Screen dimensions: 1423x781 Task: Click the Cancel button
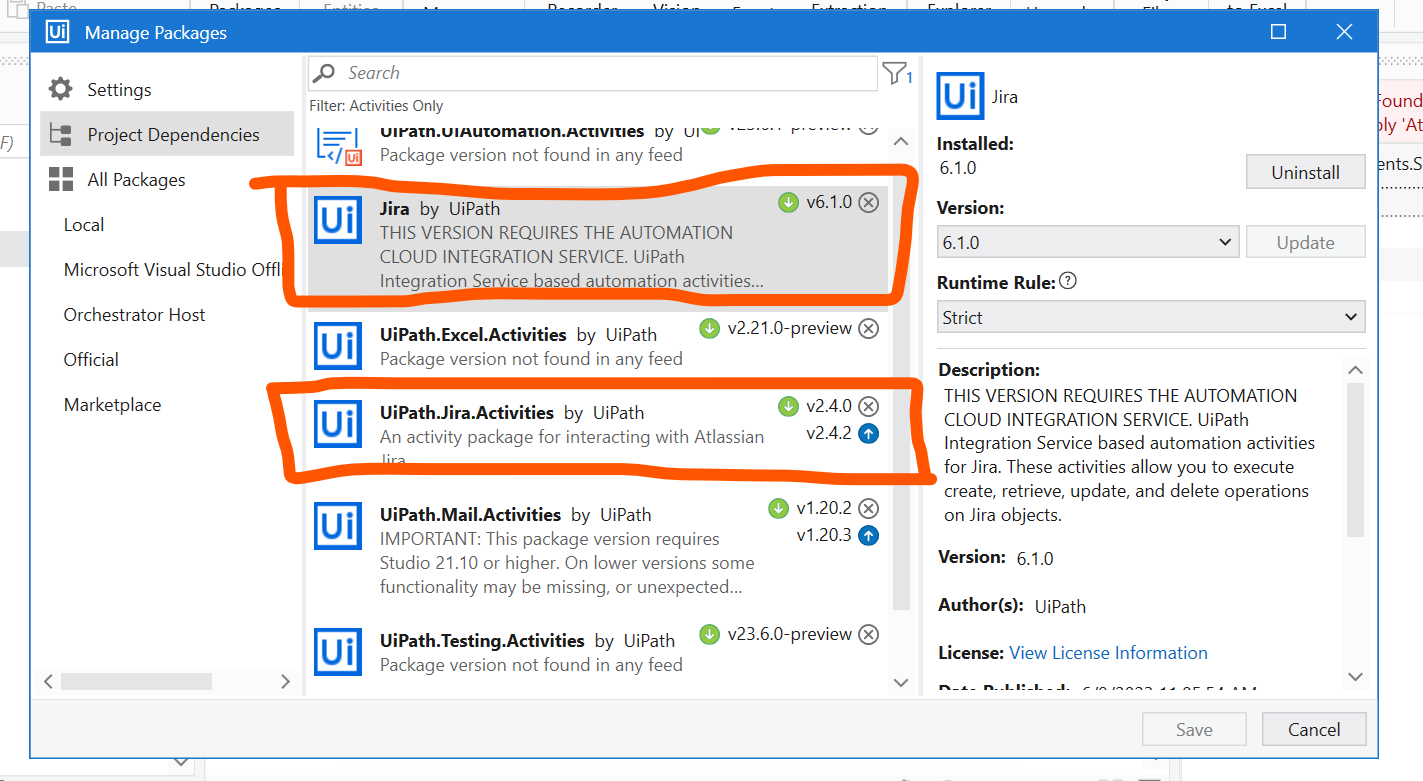(x=1314, y=729)
